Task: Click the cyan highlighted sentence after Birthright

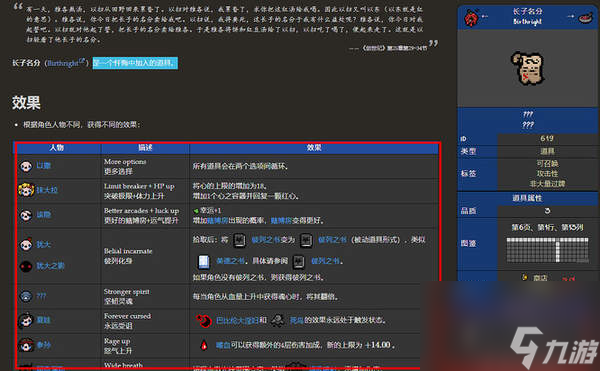Action: [135, 63]
